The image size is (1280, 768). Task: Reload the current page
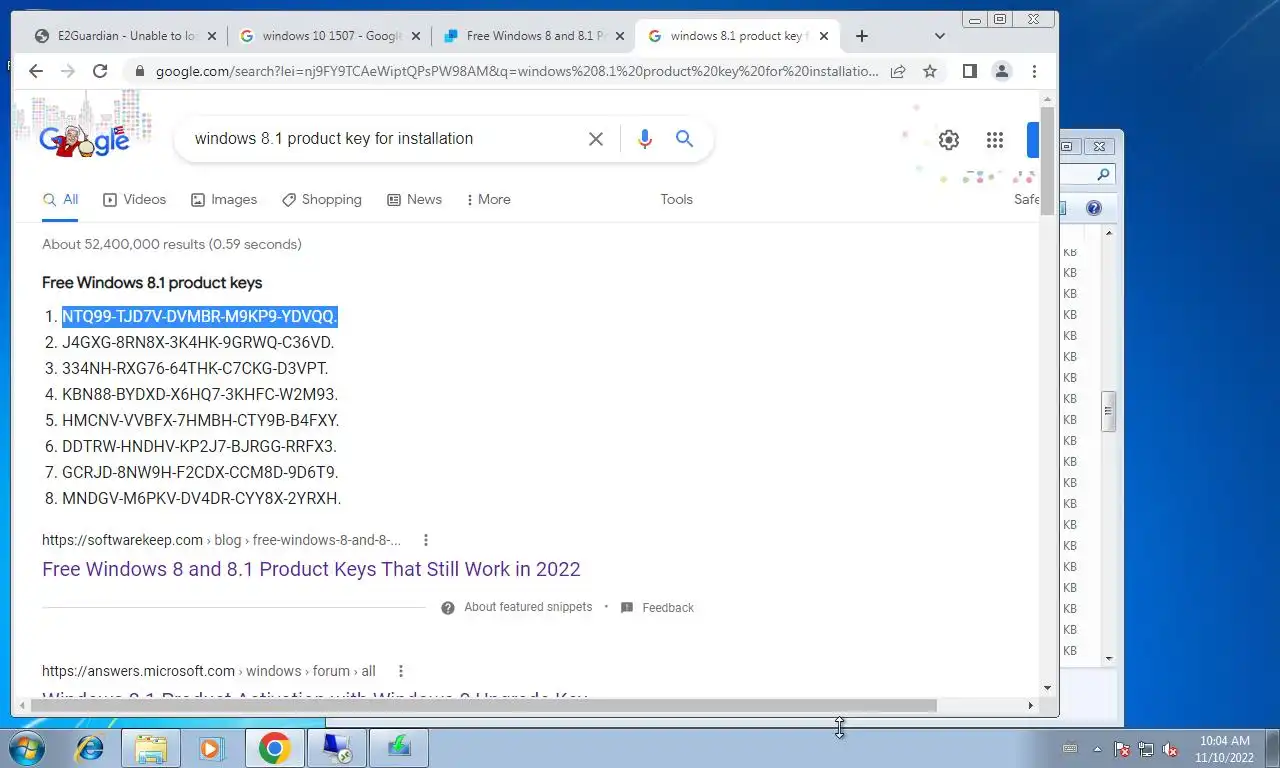pyautogui.click(x=100, y=71)
